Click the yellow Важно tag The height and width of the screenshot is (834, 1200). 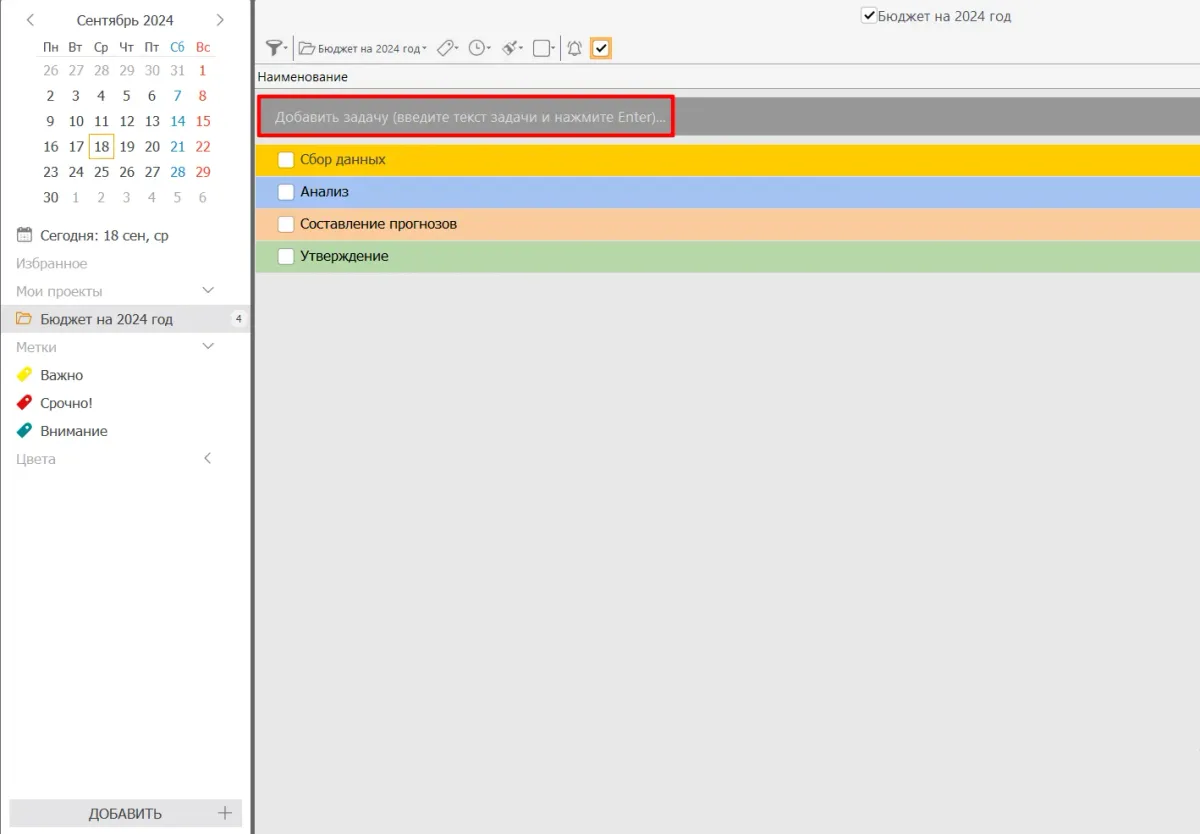tap(61, 375)
